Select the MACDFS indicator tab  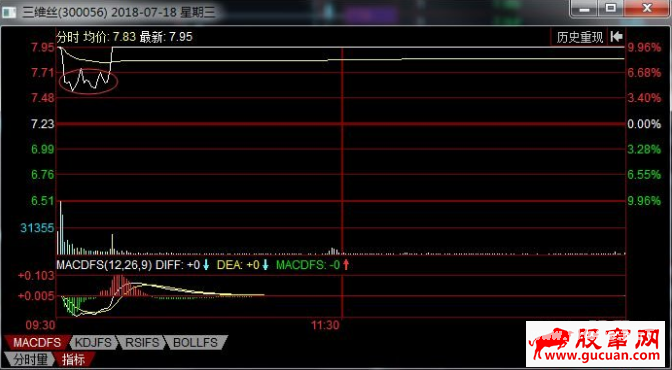point(36,343)
